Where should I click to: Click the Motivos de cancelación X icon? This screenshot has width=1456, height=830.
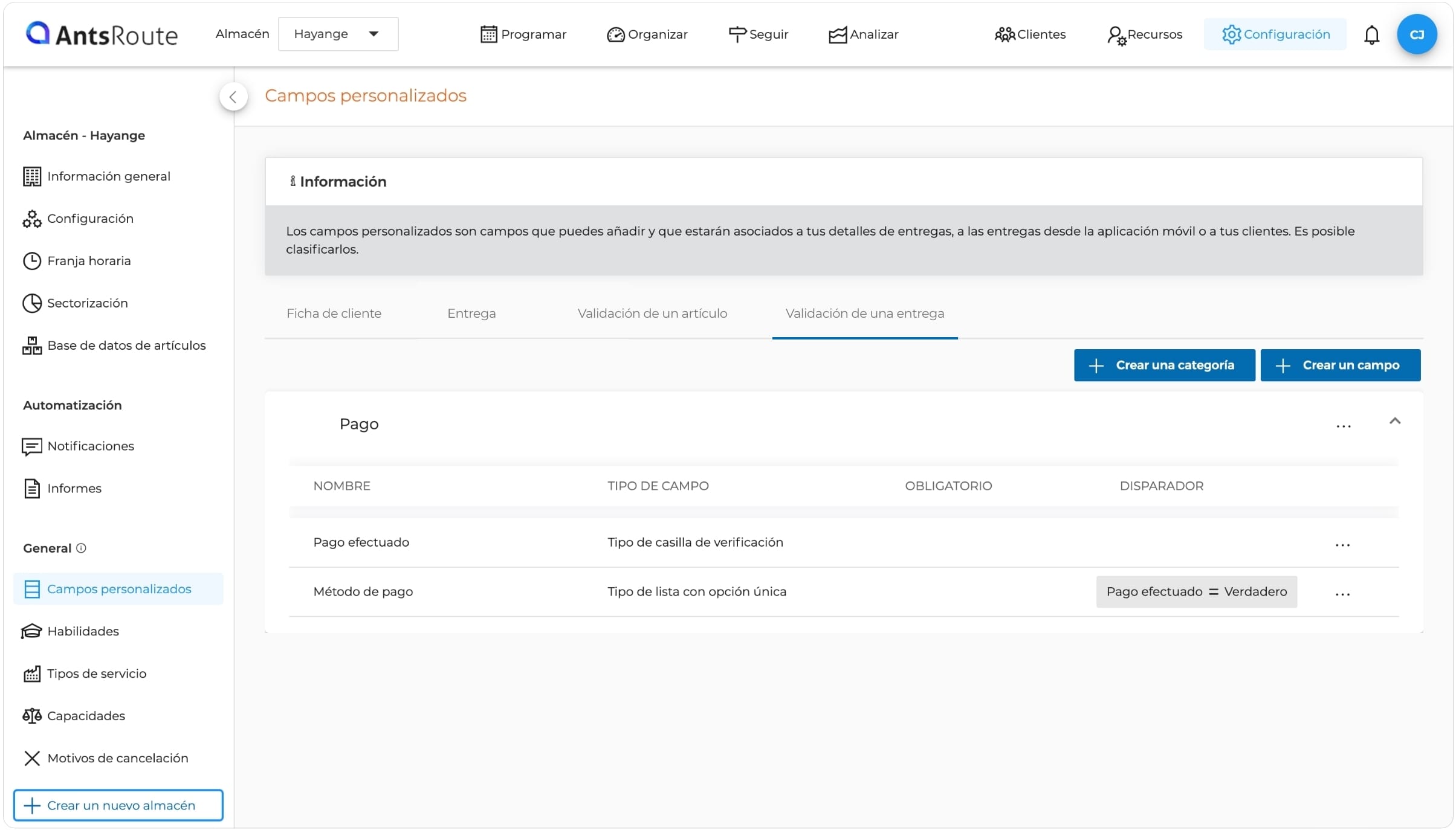click(31, 758)
